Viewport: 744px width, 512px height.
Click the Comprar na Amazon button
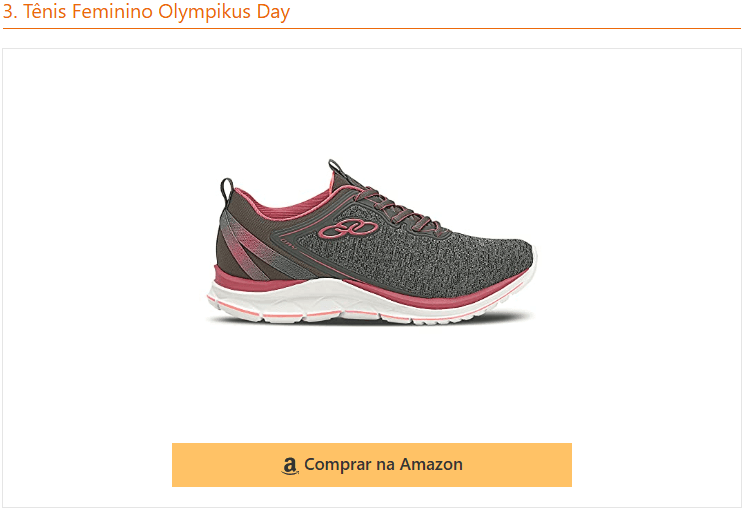click(372, 465)
